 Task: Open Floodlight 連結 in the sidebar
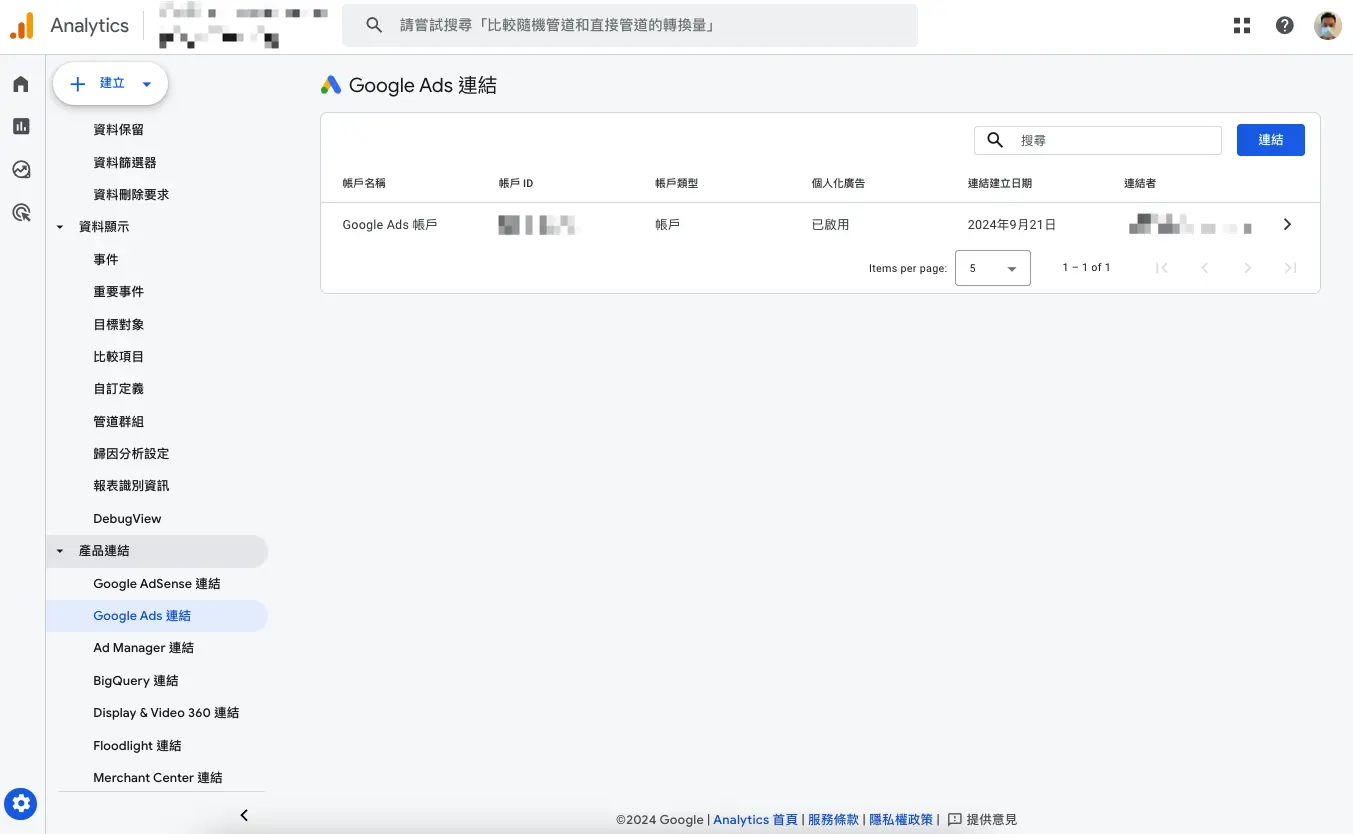point(137,746)
